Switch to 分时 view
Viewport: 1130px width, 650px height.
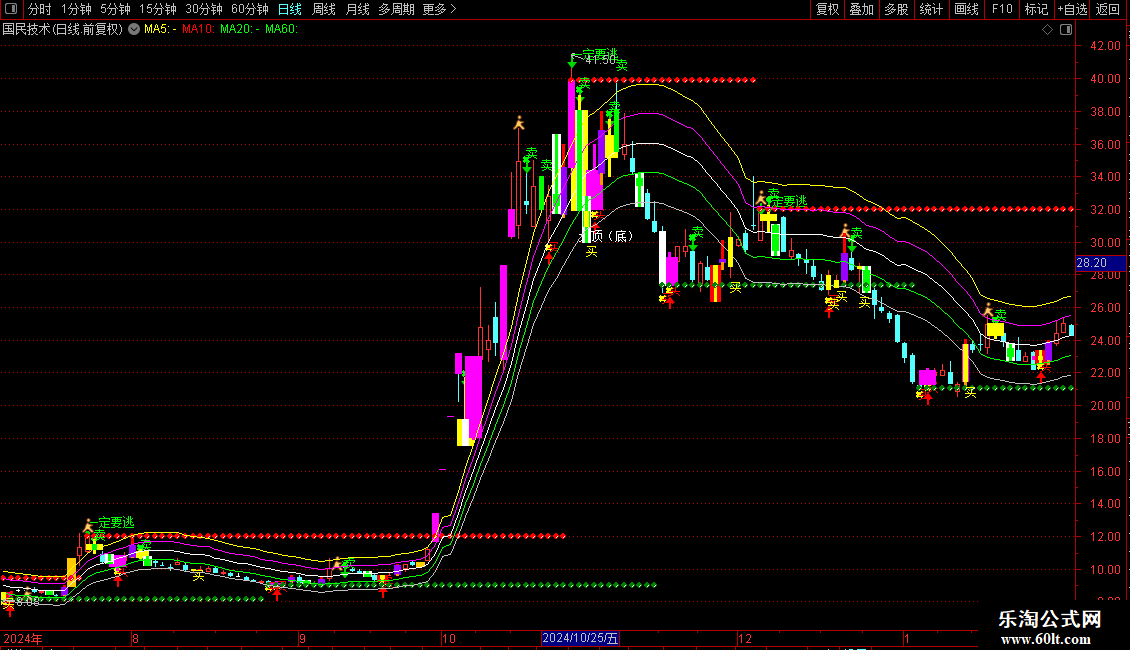(x=40, y=9)
